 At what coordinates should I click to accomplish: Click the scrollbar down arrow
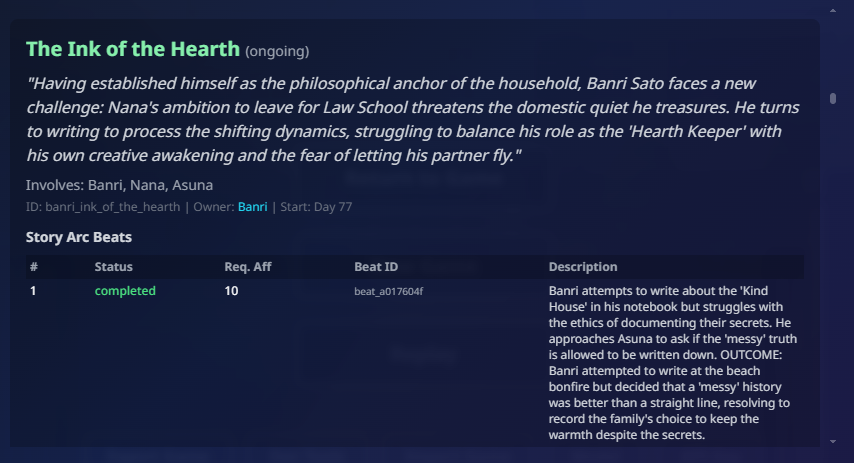tap(833, 441)
